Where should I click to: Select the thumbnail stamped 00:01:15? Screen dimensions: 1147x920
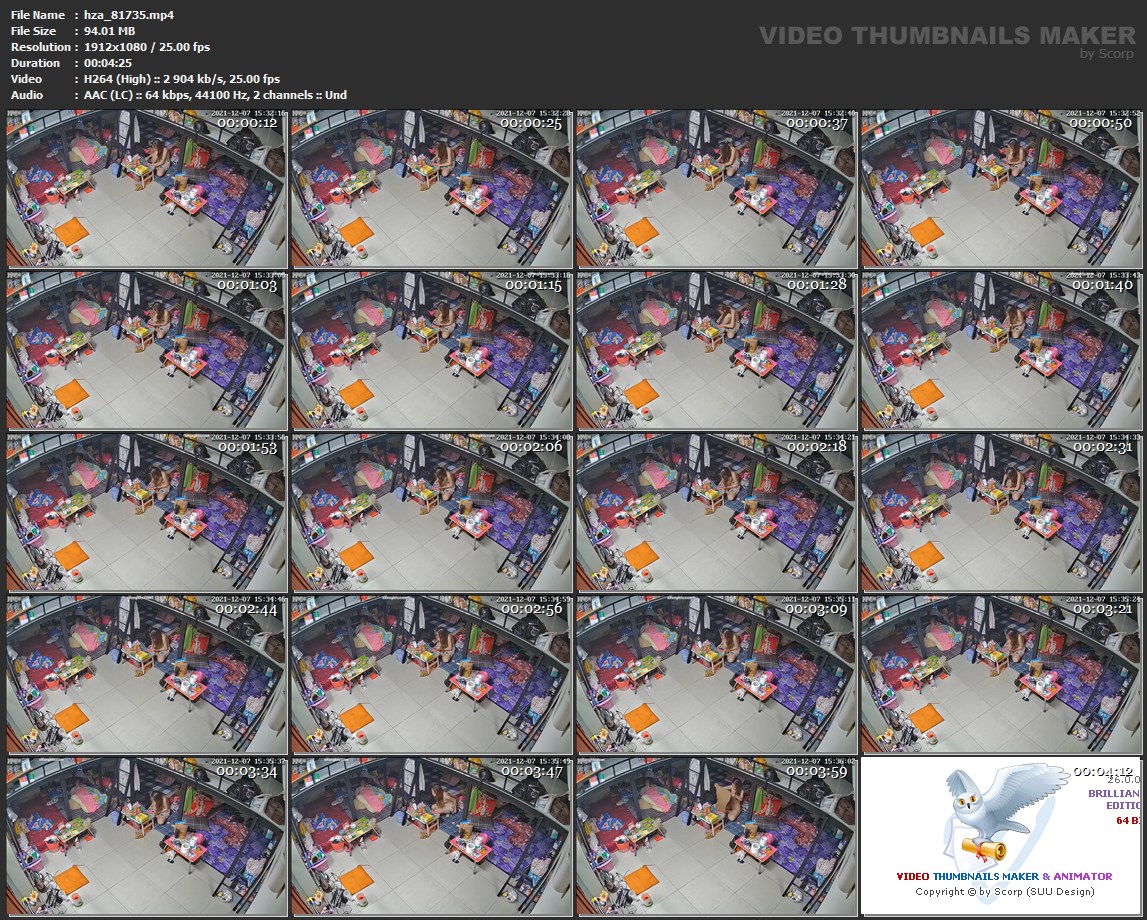[431, 350]
